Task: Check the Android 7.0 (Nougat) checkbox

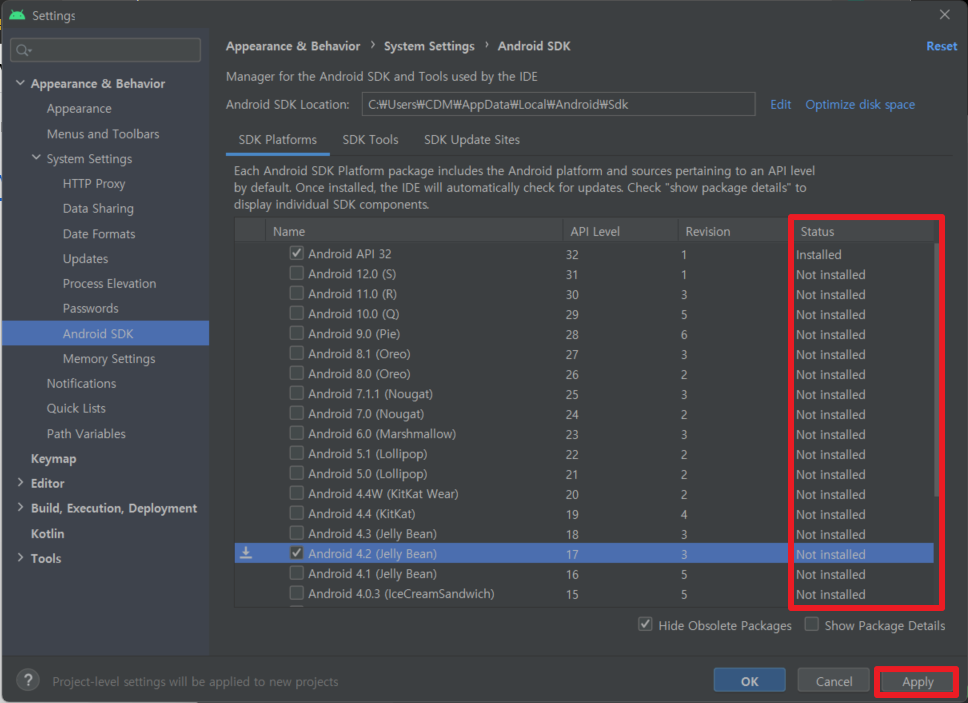Action: pos(296,413)
